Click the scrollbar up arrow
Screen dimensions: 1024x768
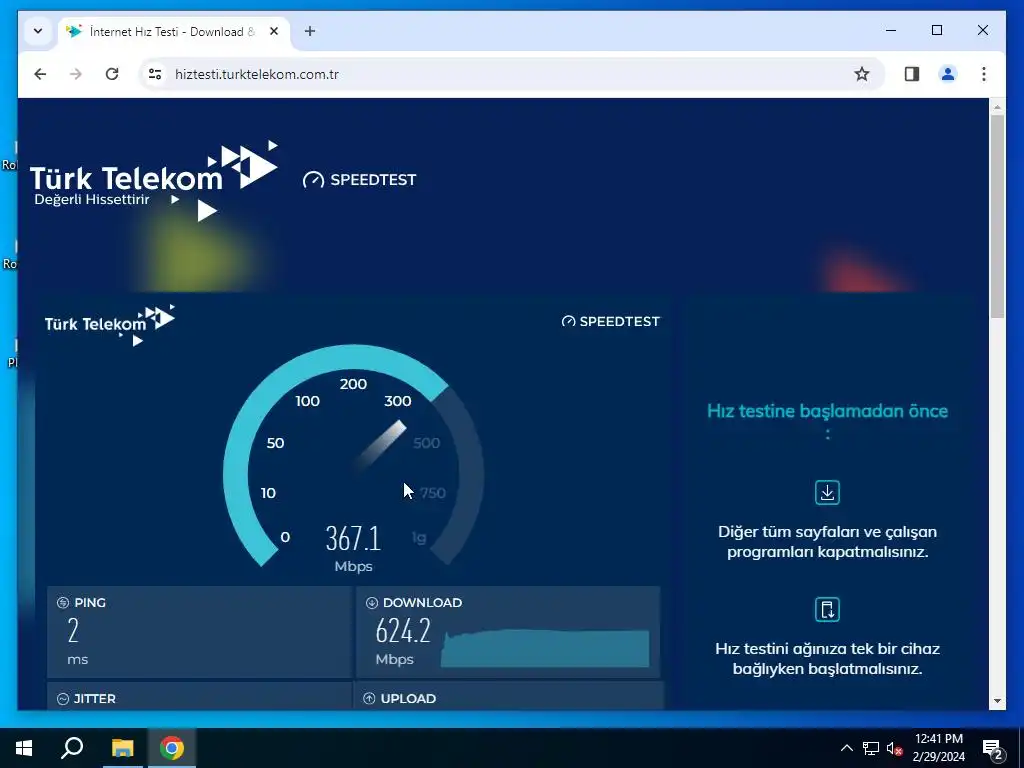coord(997,106)
